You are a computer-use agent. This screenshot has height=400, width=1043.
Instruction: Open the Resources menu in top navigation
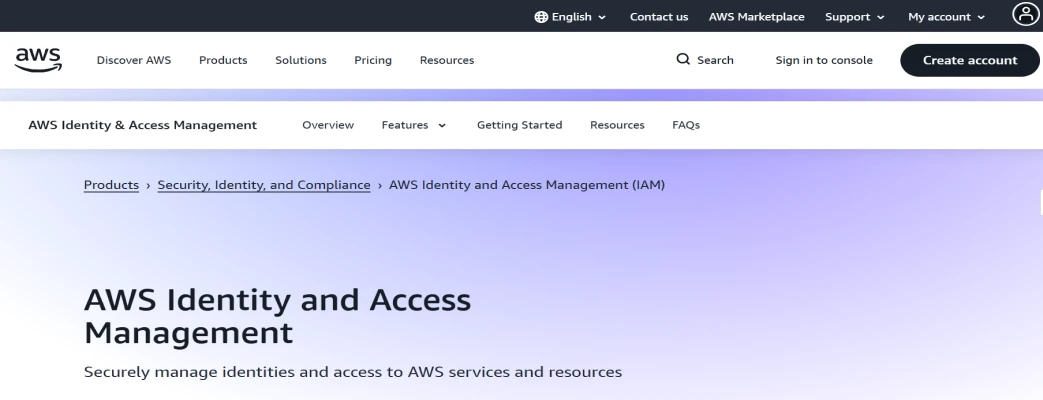point(447,60)
